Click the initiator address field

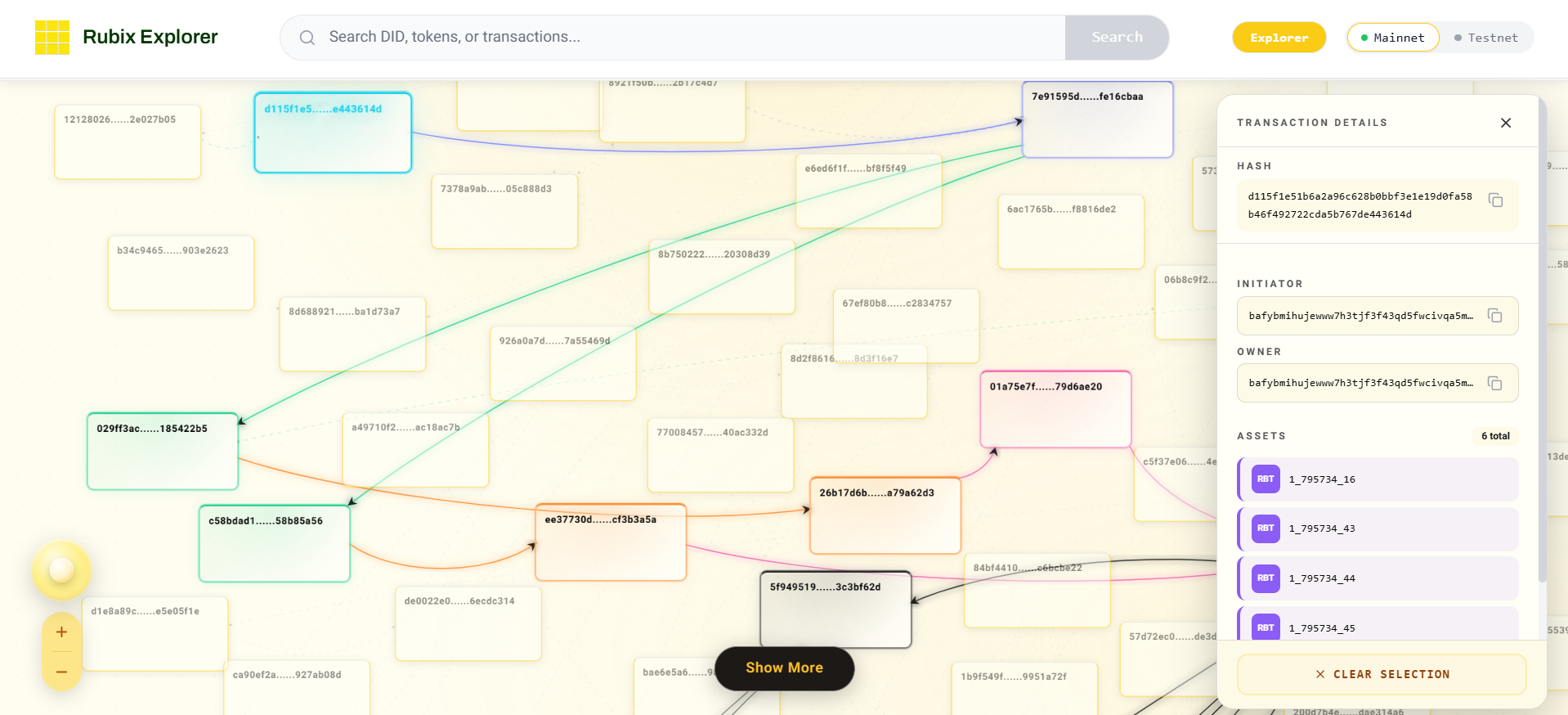tap(1378, 316)
